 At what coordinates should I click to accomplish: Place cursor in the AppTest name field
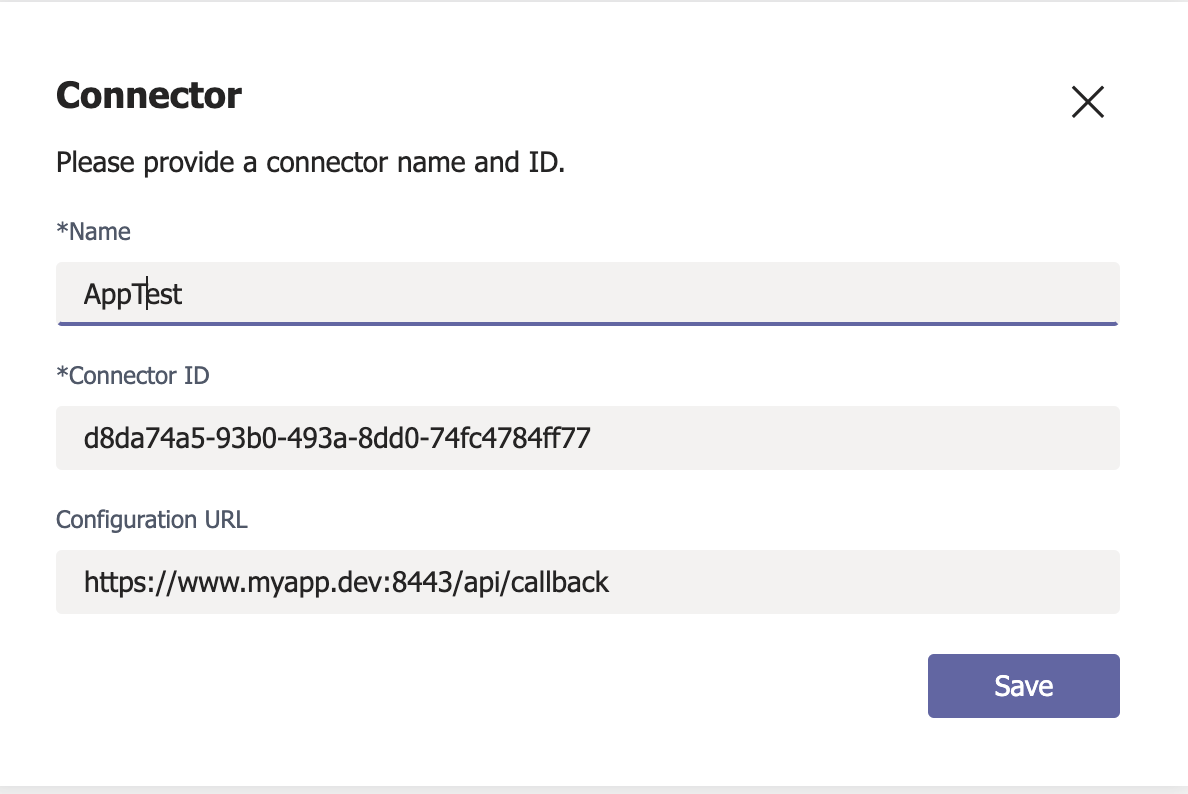(x=400, y=293)
